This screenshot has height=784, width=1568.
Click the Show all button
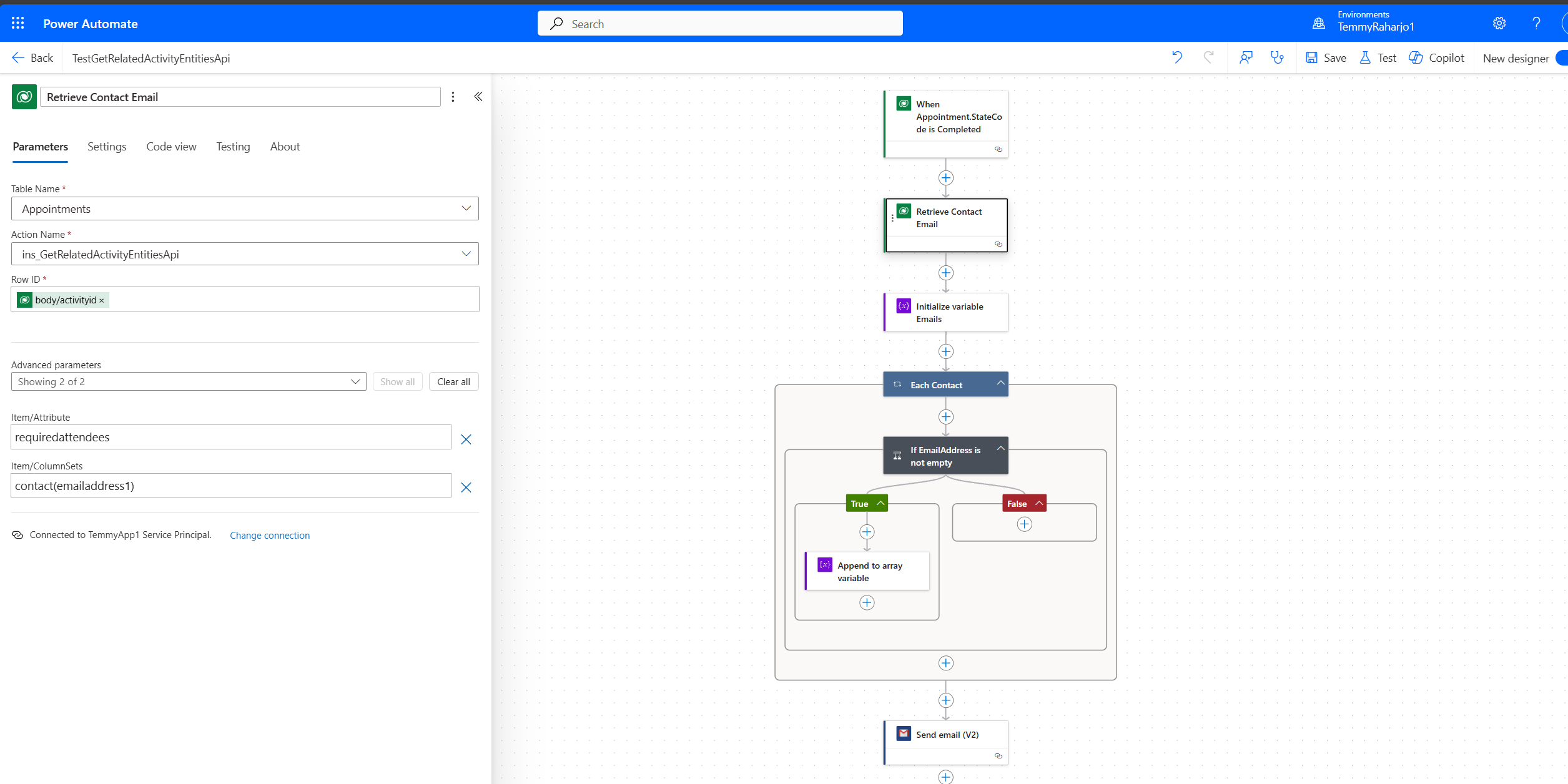(397, 381)
